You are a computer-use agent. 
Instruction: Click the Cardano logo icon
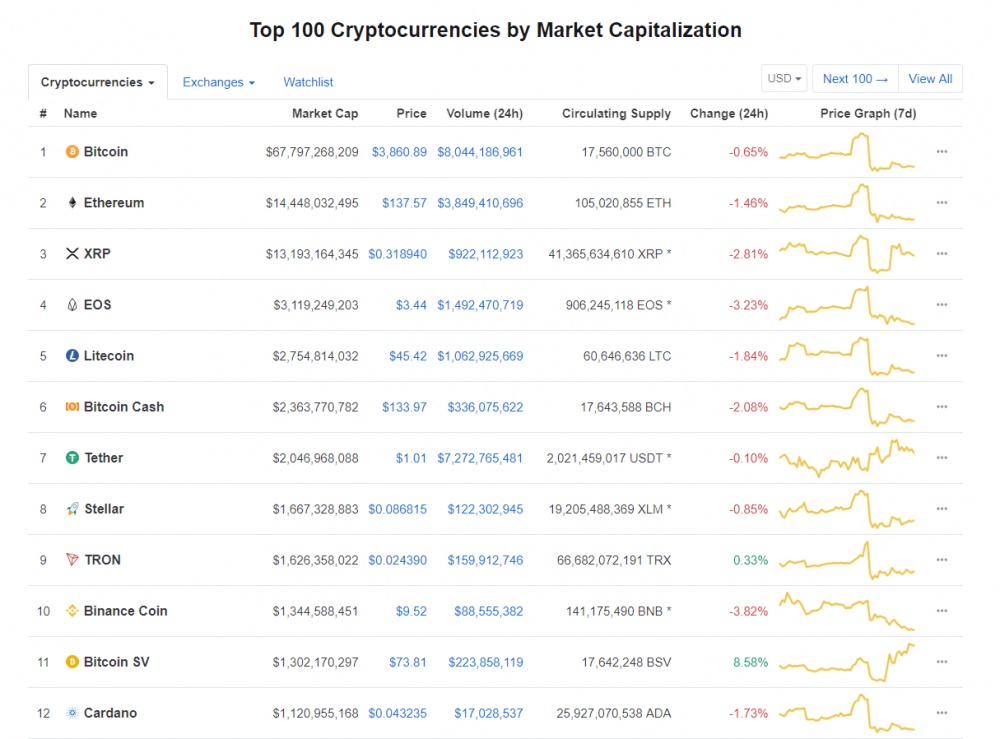[72, 713]
